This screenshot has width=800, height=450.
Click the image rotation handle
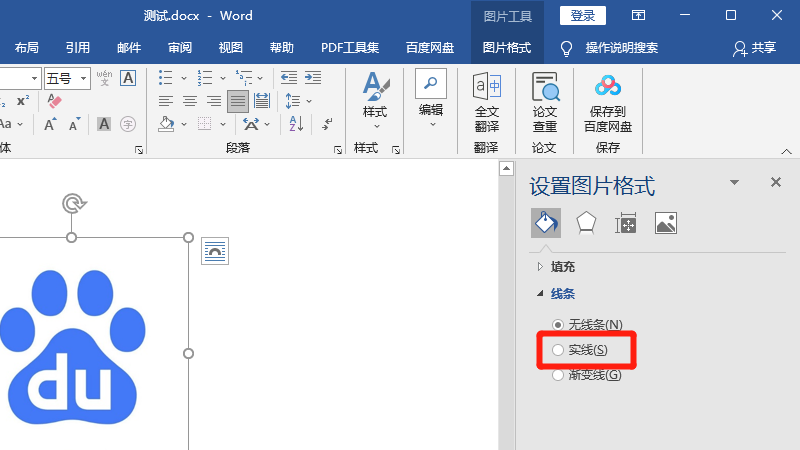click(74, 204)
